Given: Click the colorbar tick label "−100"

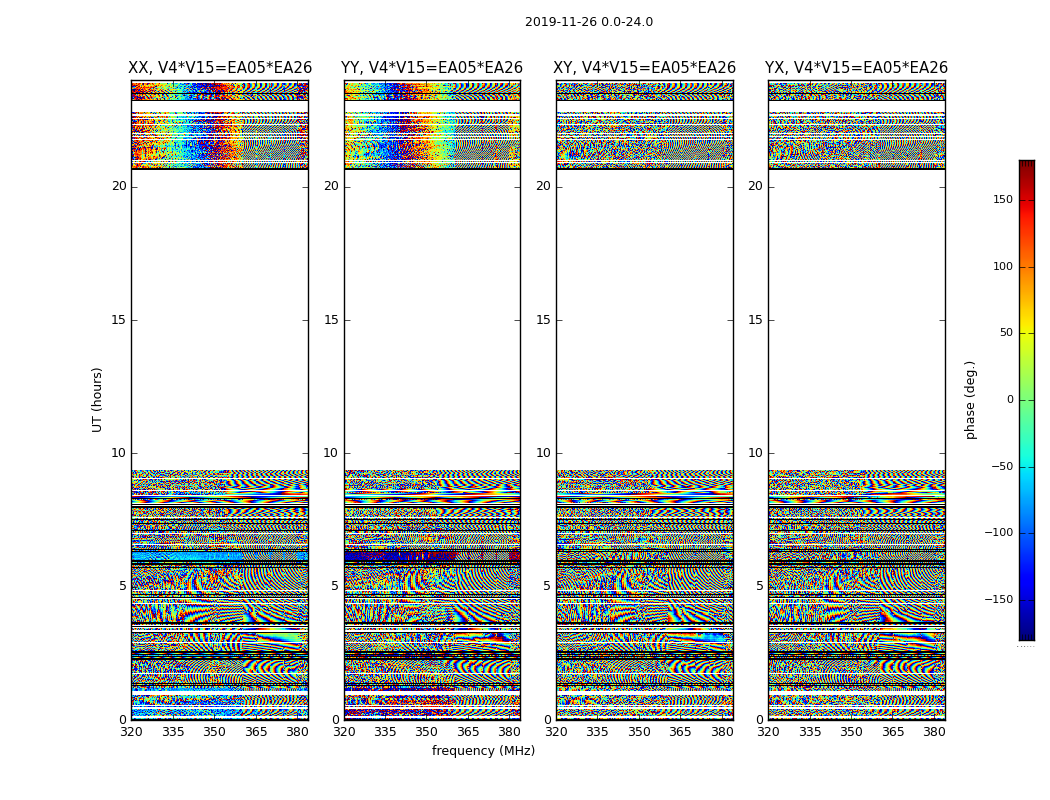Looking at the screenshot, I should coord(998,533).
